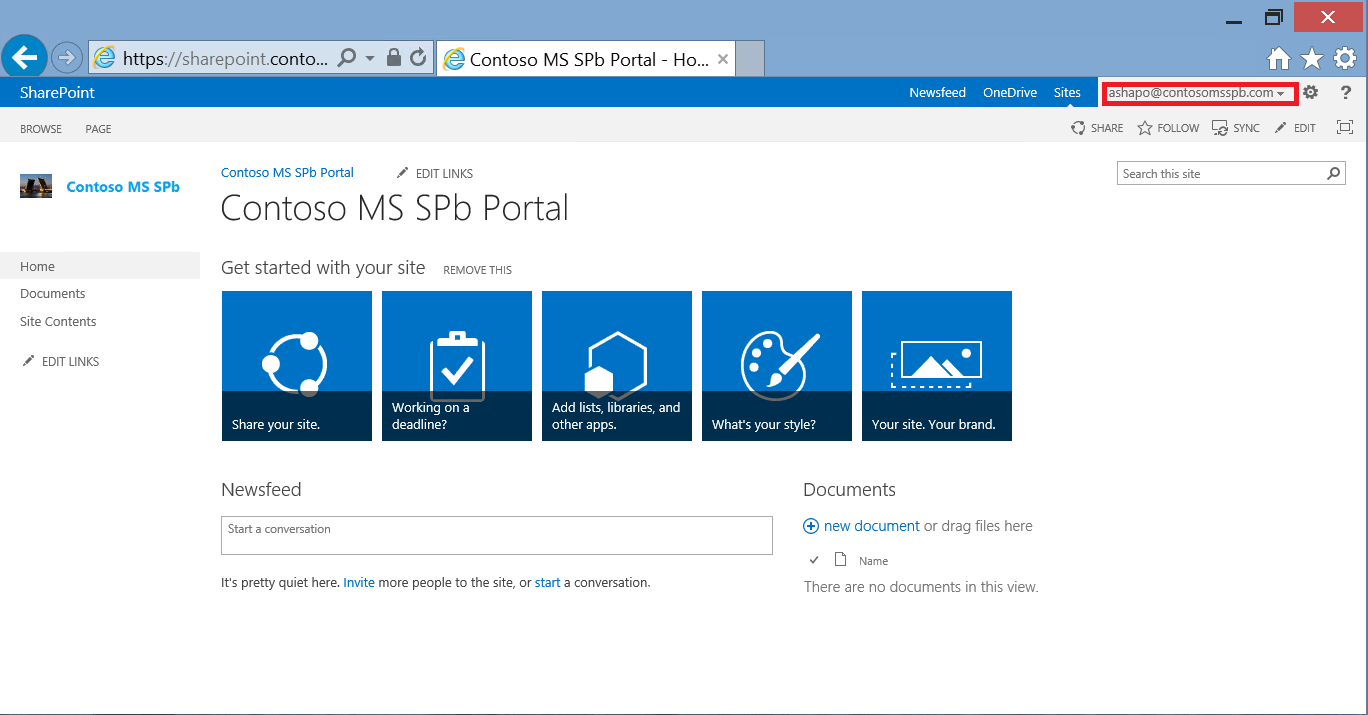Click the padlock security icon in address bar
Viewport: 1368px width, 715px height.
click(x=394, y=58)
